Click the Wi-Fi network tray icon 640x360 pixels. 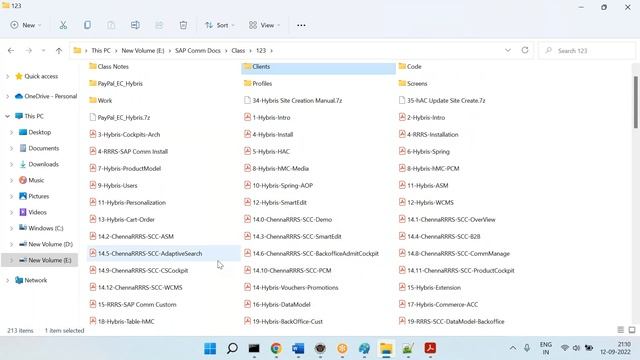(x=564, y=348)
